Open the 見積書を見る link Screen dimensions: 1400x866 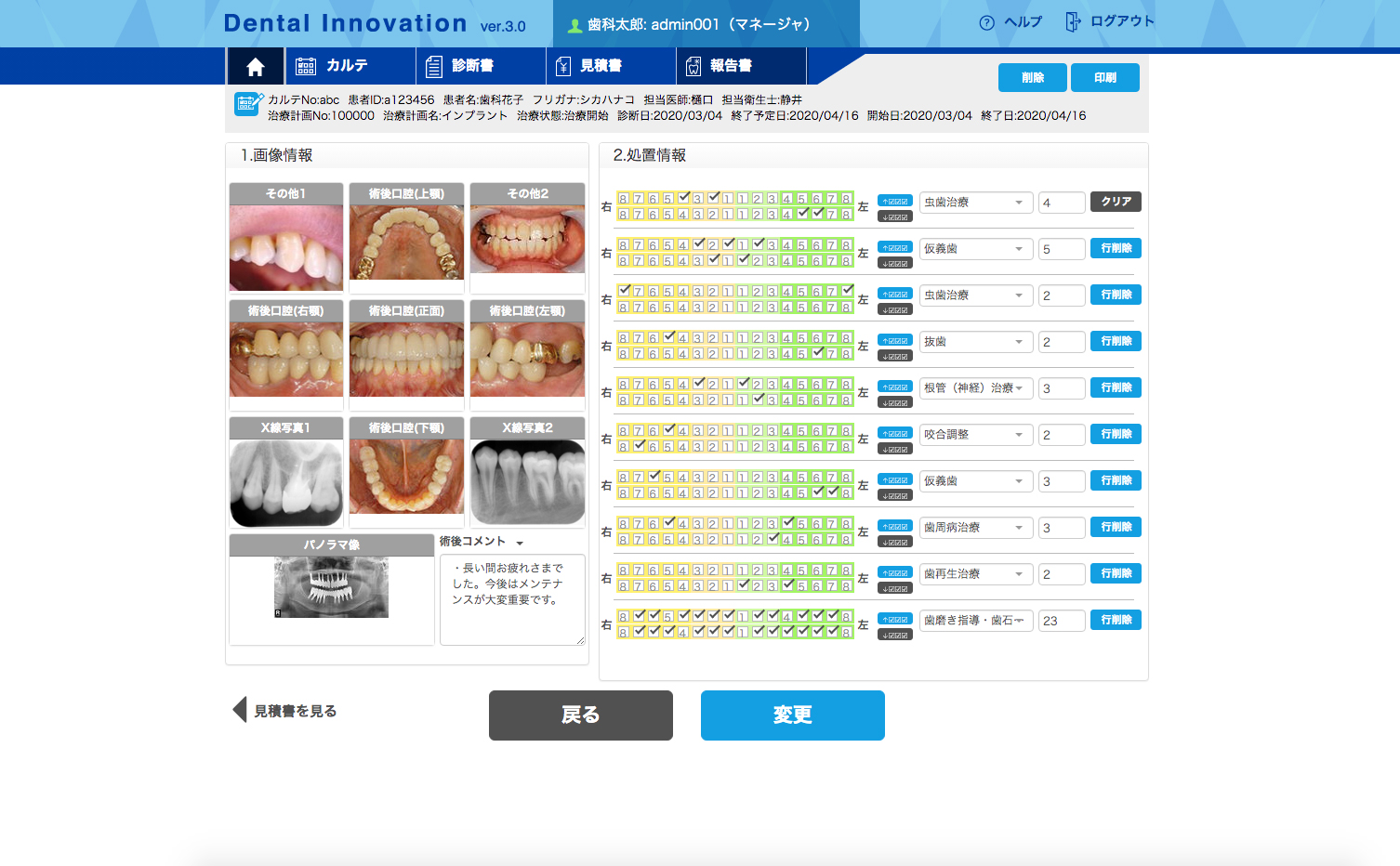296,711
